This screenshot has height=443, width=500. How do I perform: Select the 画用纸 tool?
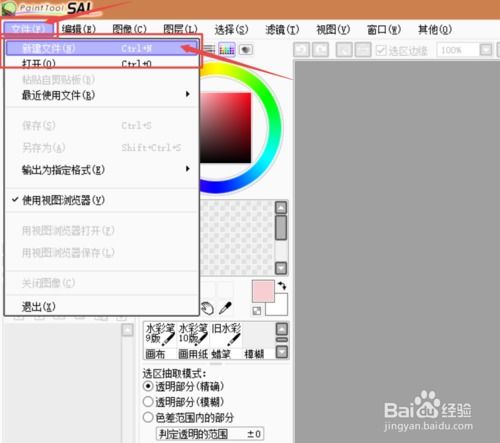pos(193,353)
